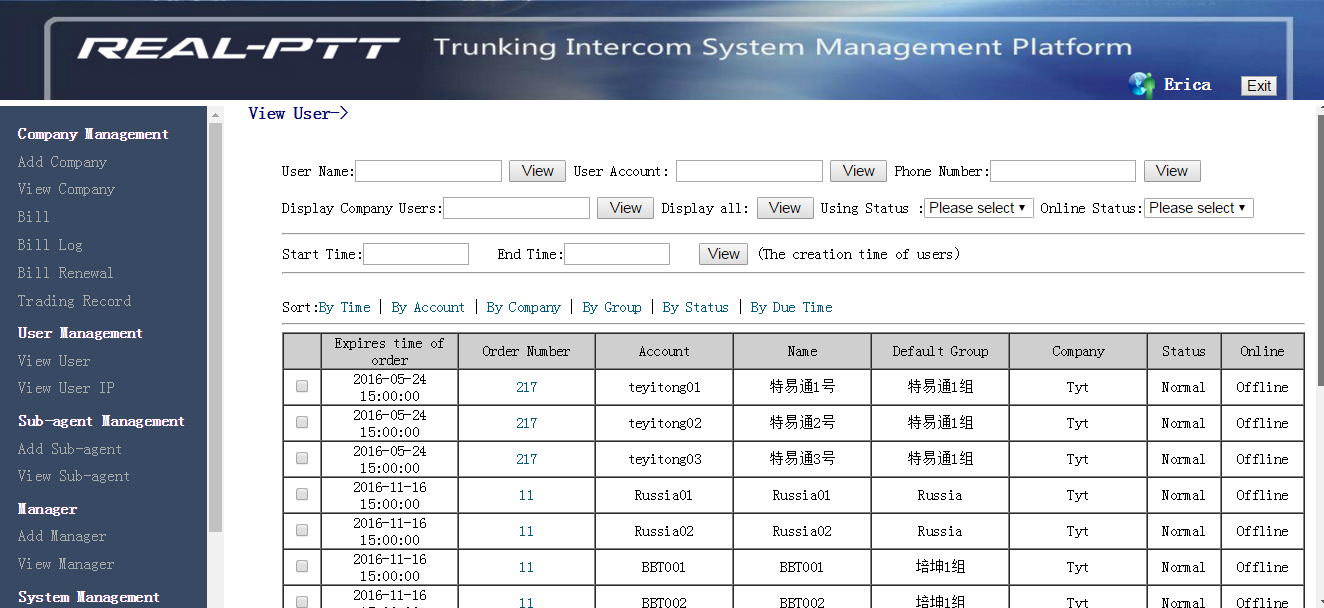This screenshot has height=608, width=1324.
Task: Click the Erica username text
Action: [x=1188, y=85]
